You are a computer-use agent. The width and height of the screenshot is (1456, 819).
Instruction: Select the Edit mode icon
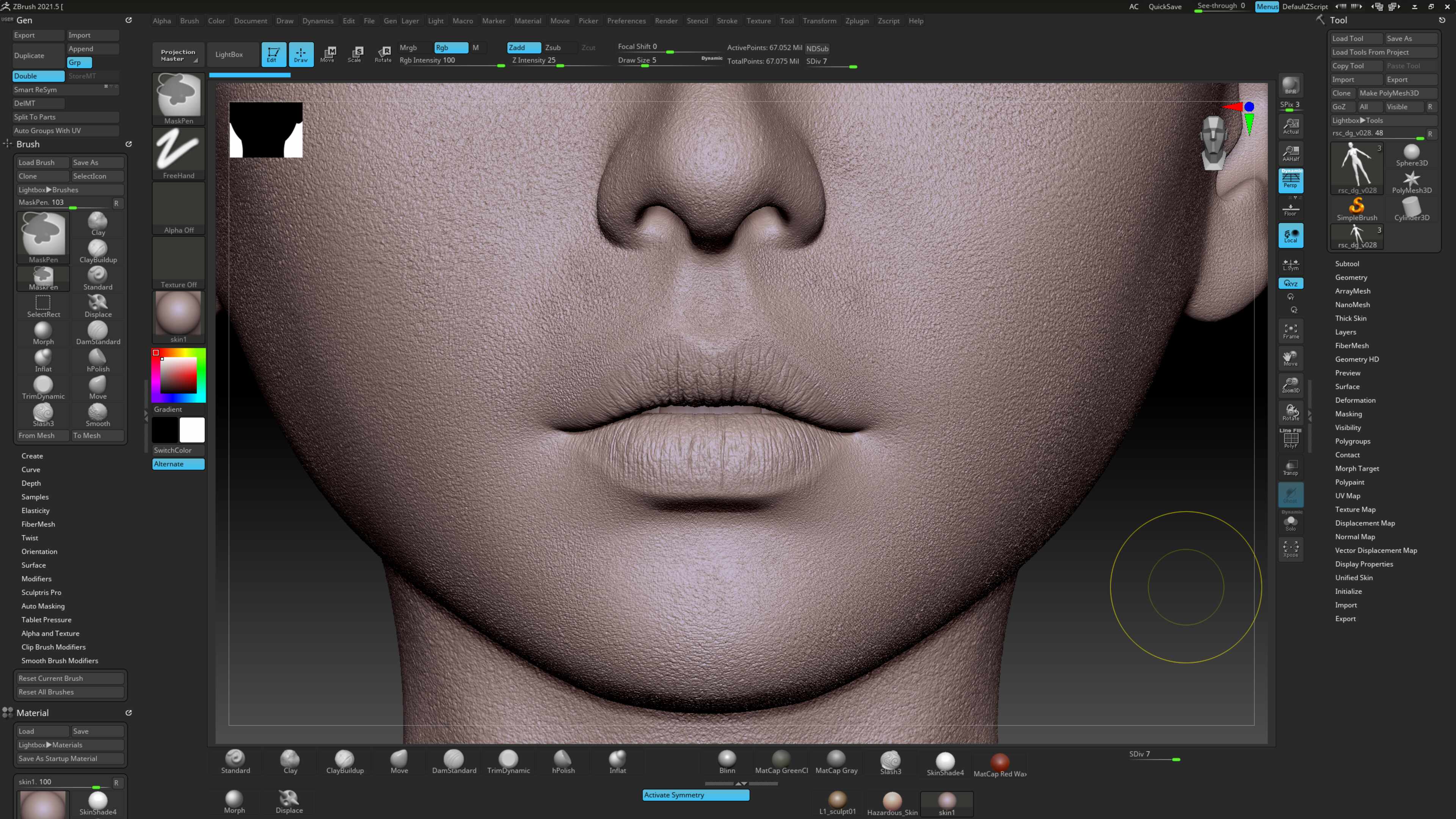click(273, 54)
